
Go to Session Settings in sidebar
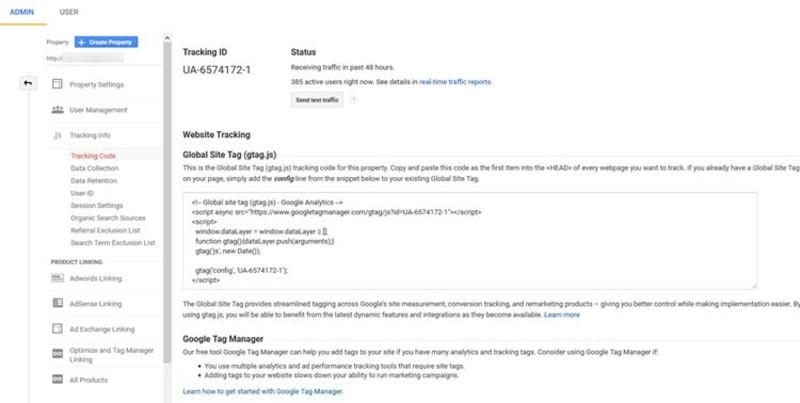pos(96,205)
